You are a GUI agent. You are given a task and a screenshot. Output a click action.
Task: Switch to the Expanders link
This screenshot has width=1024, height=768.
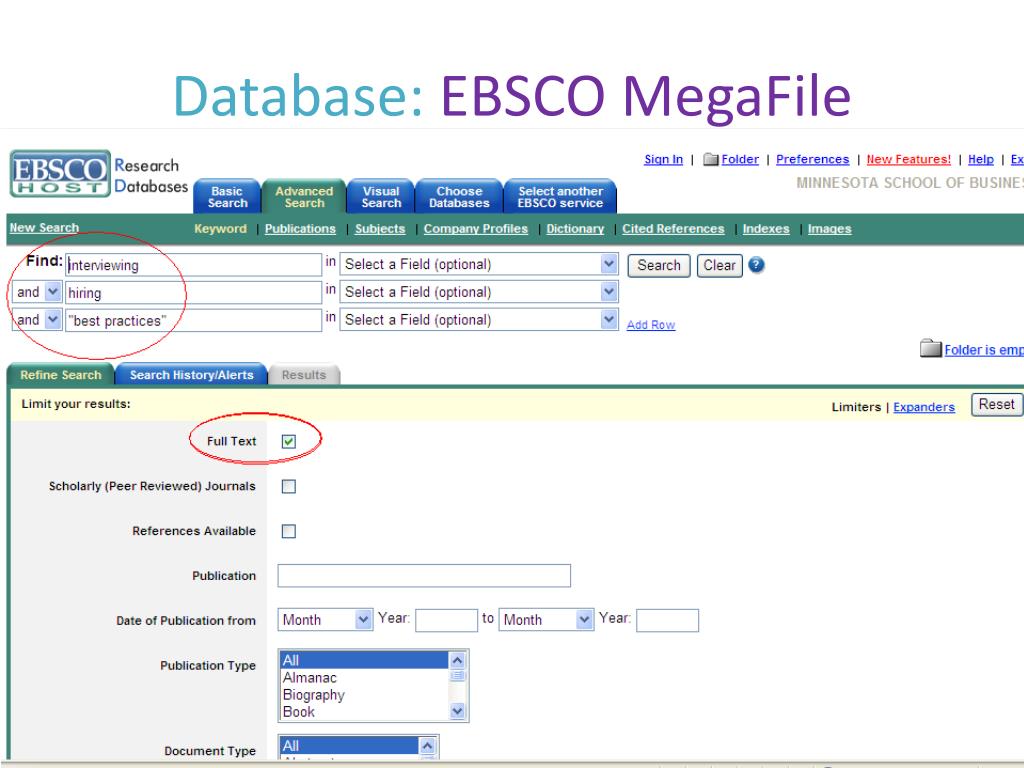[923, 407]
